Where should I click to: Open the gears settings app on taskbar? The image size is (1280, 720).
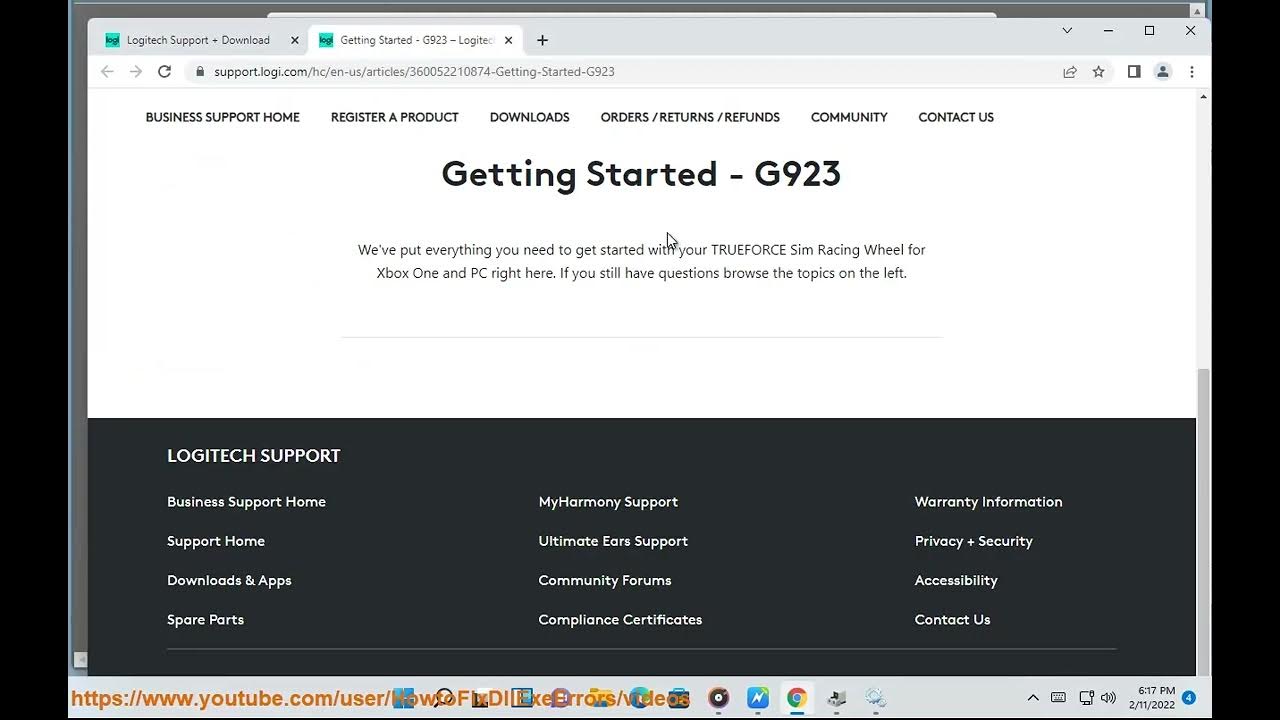tap(875, 698)
